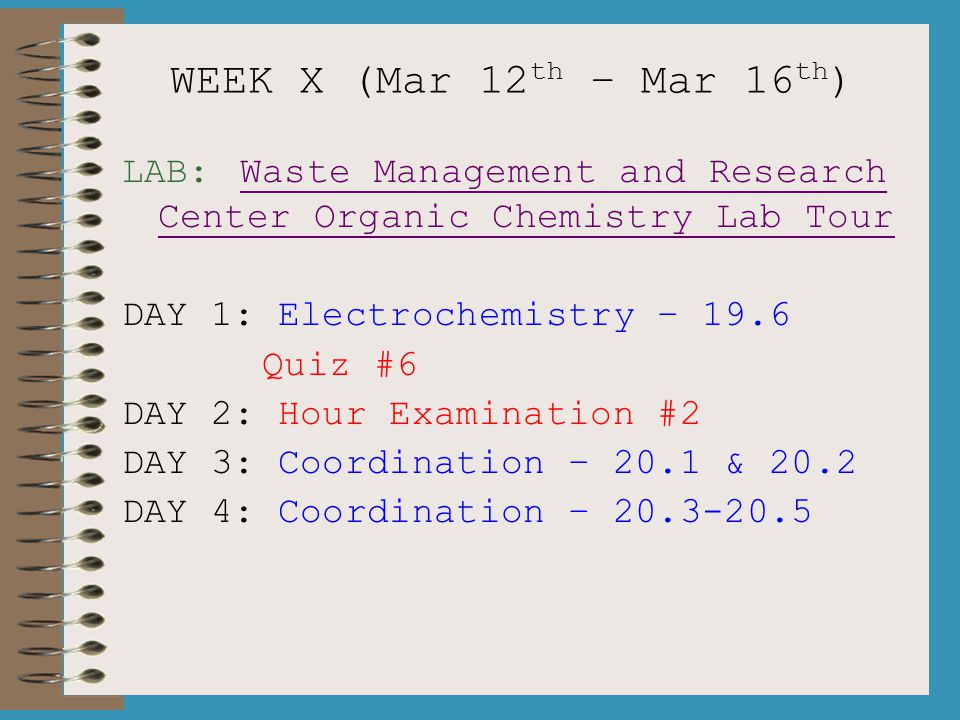Select the Hour Examination #2 line

[x=489, y=414]
